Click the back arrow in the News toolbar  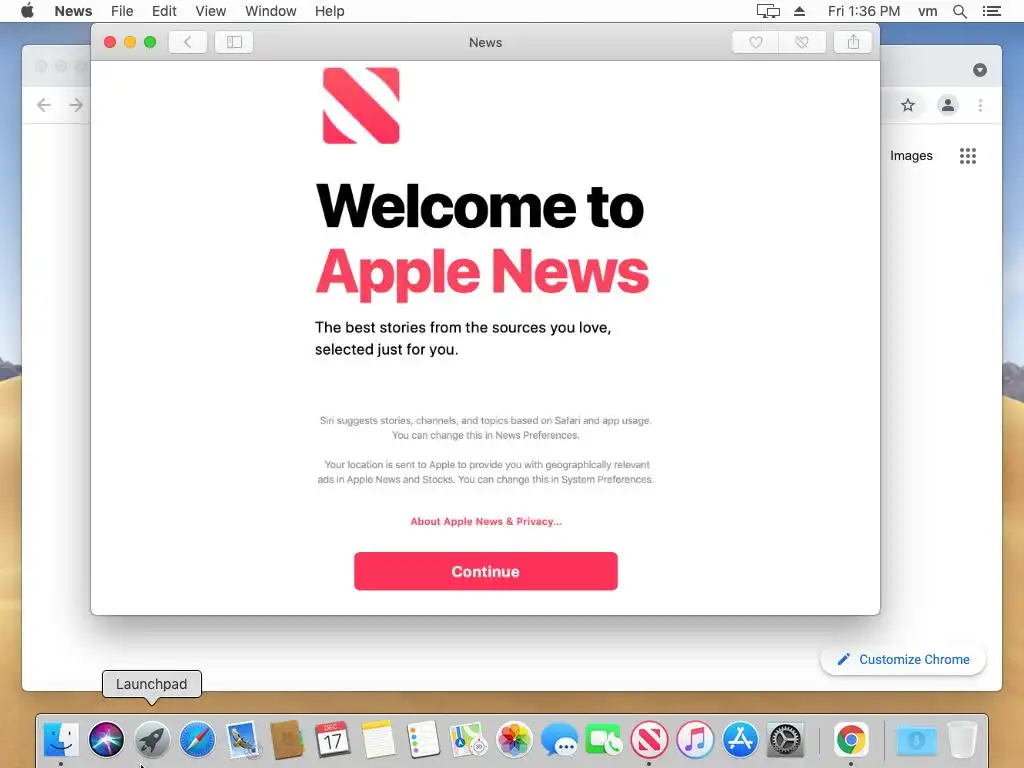pos(187,42)
